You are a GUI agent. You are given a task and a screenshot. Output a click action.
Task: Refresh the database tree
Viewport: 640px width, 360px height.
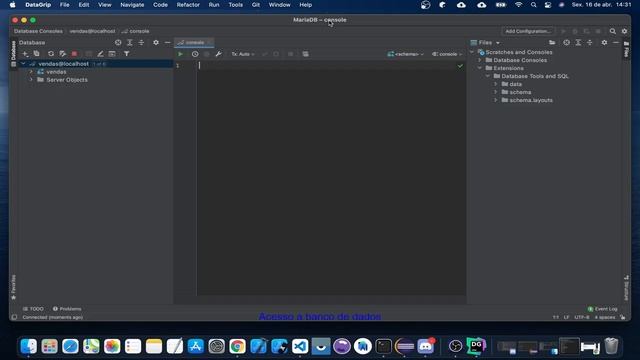(x=51, y=54)
